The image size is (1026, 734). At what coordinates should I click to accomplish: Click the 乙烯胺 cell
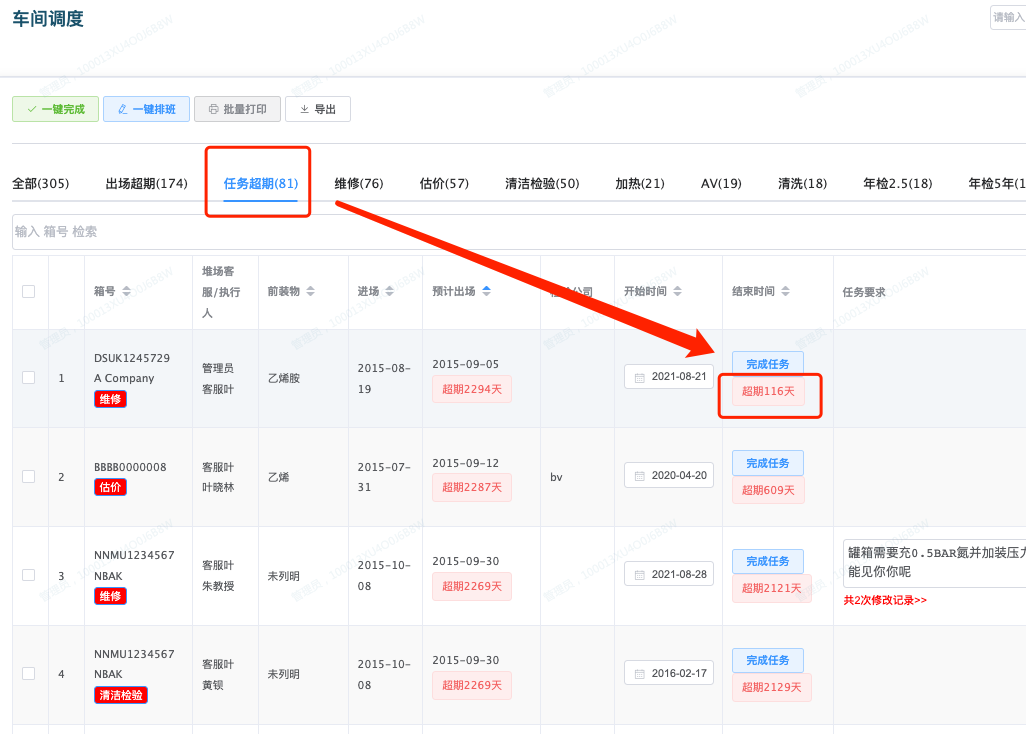pos(284,378)
